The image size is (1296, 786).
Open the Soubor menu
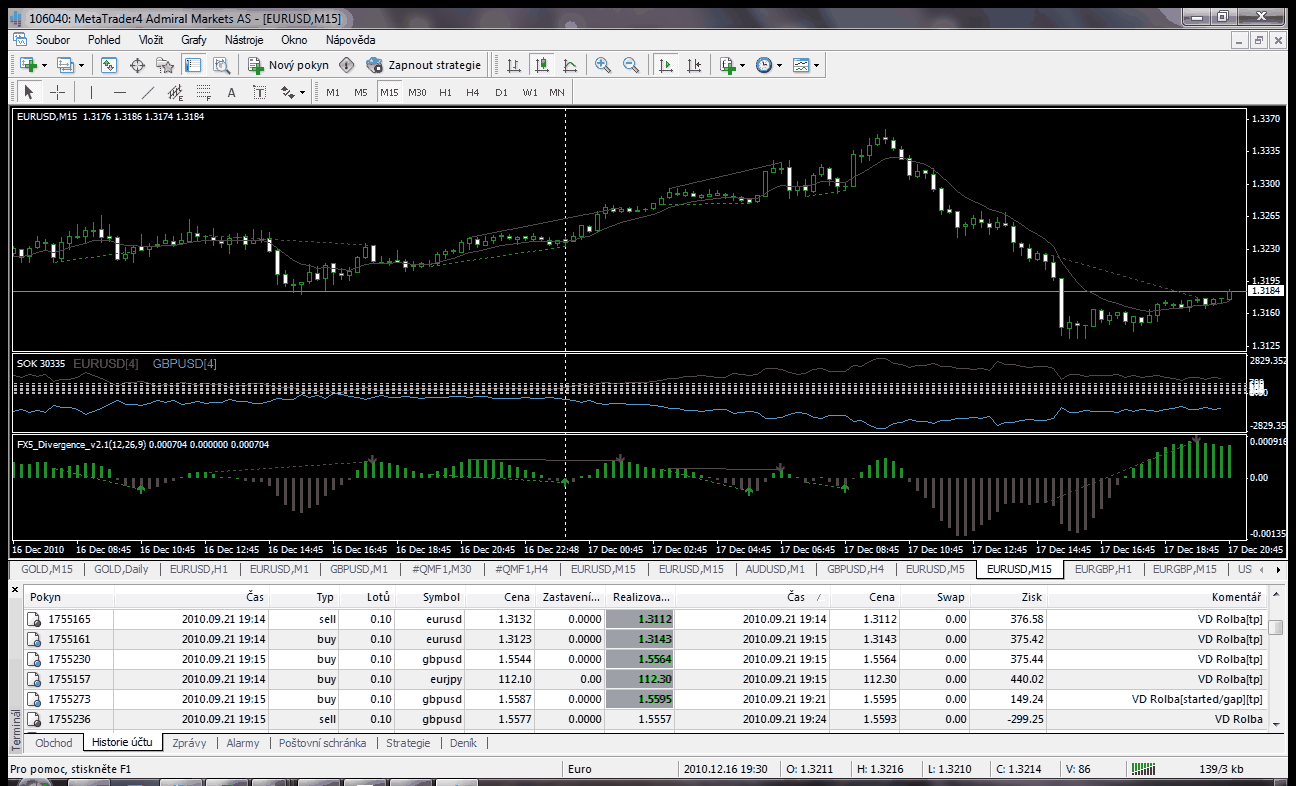(53, 40)
